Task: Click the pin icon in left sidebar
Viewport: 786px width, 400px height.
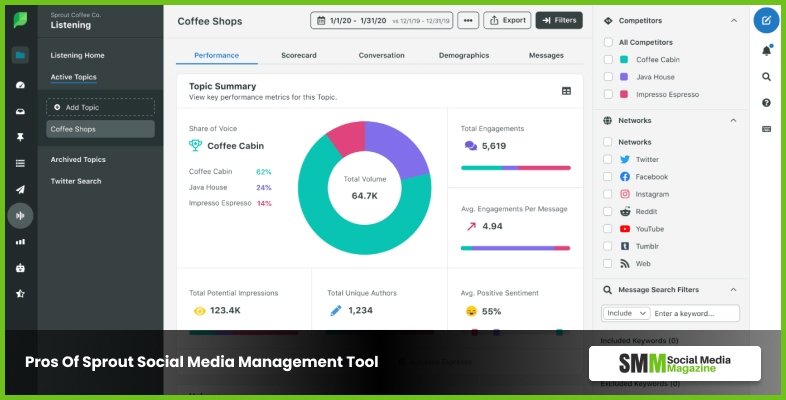Action: pyautogui.click(x=20, y=136)
